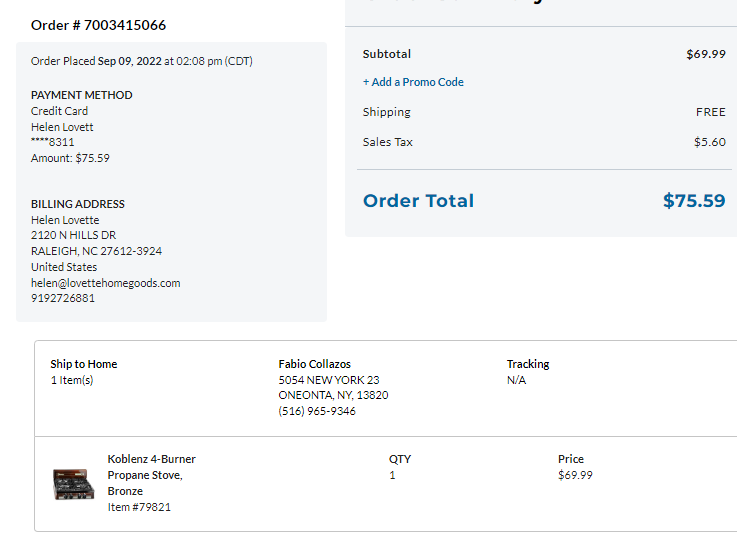This screenshot has width=737, height=556.
Task: Click the Add a Promo Code link
Action: point(413,82)
